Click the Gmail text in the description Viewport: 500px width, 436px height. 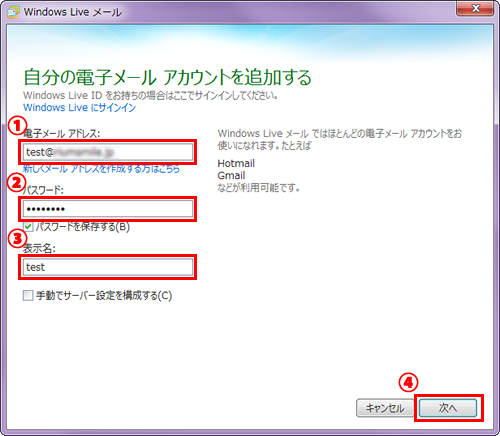231,175
